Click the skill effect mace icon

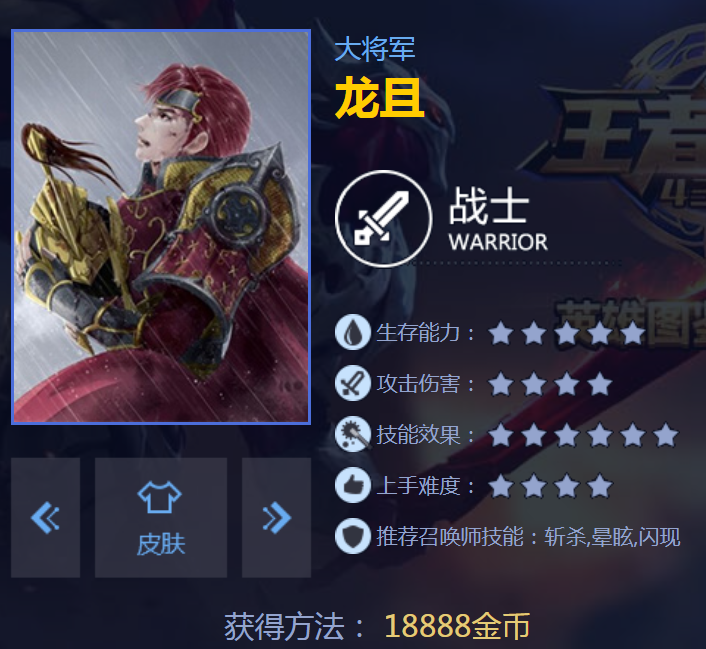[x=353, y=434]
